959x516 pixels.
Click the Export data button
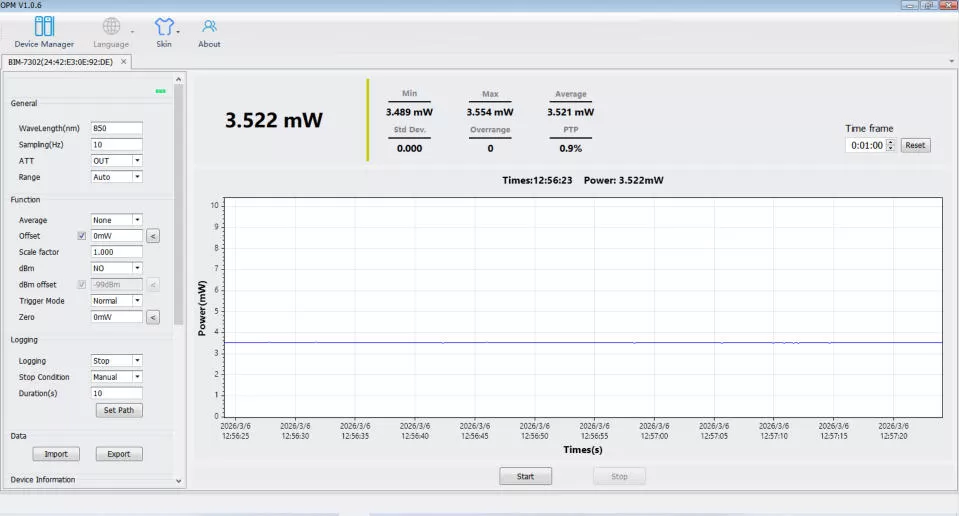(119, 454)
